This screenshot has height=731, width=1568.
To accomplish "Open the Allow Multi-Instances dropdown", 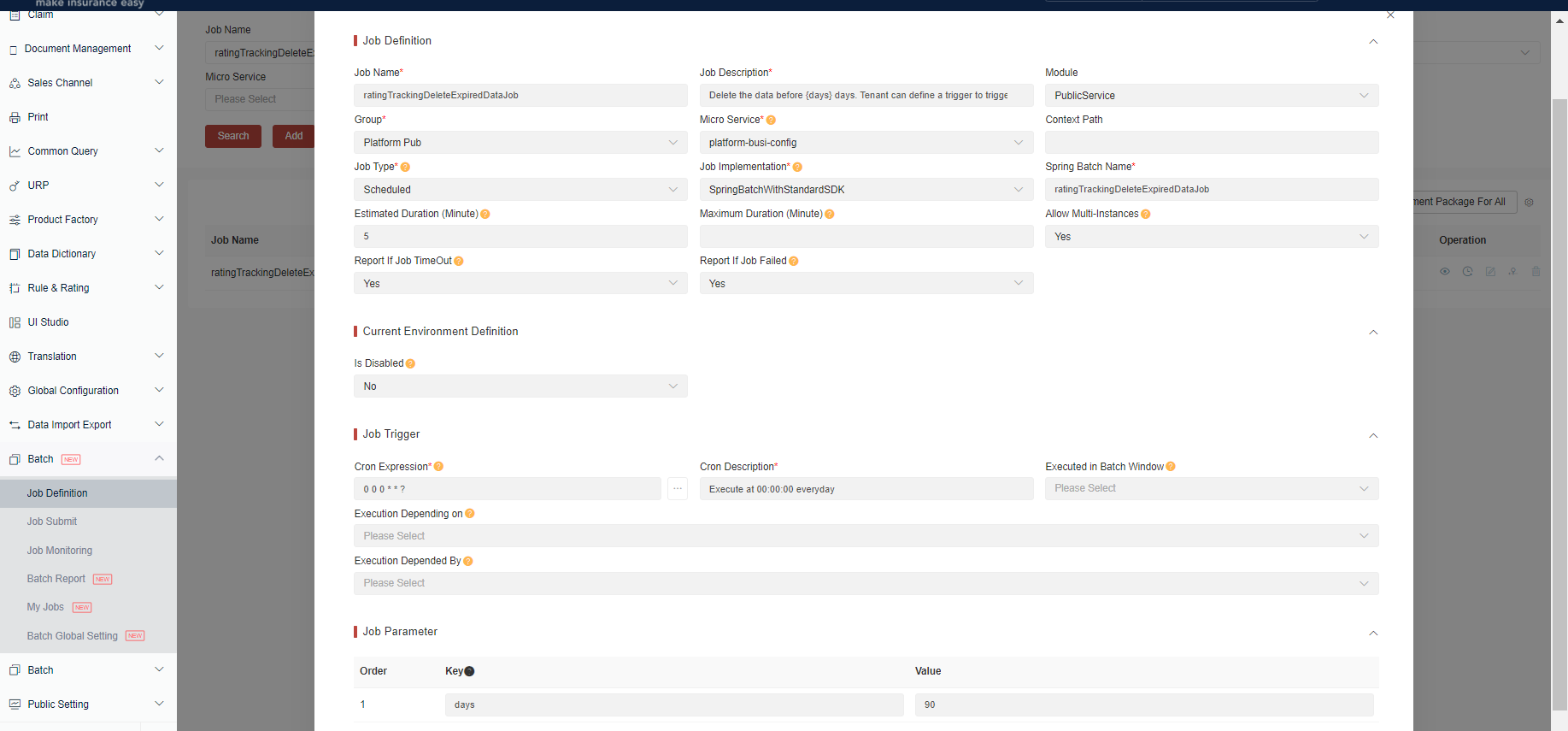I will pyautogui.click(x=1212, y=237).
